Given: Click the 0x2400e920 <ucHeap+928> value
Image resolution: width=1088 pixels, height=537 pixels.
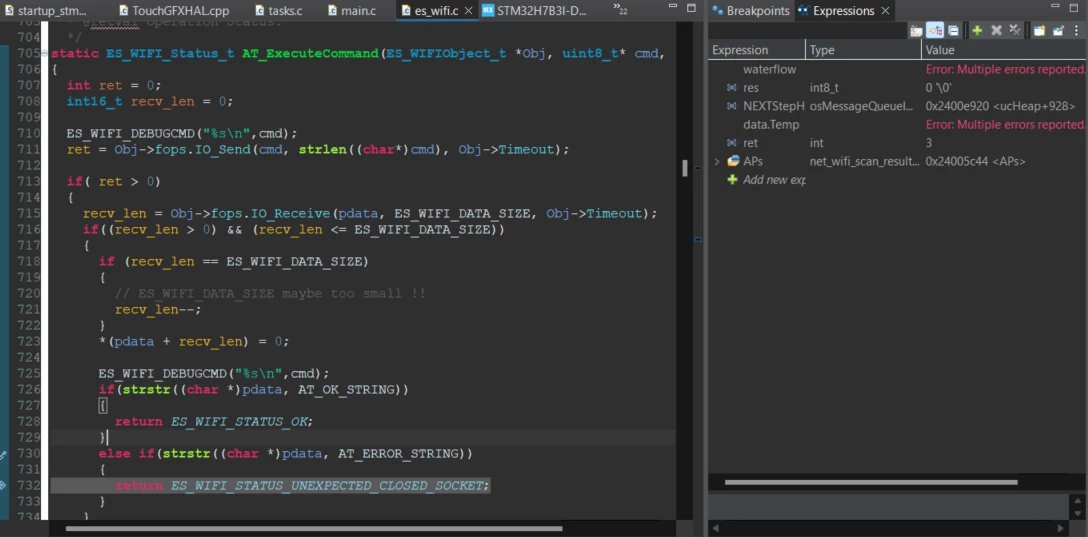Looking at the screenshot, I should click(1001, 106).
